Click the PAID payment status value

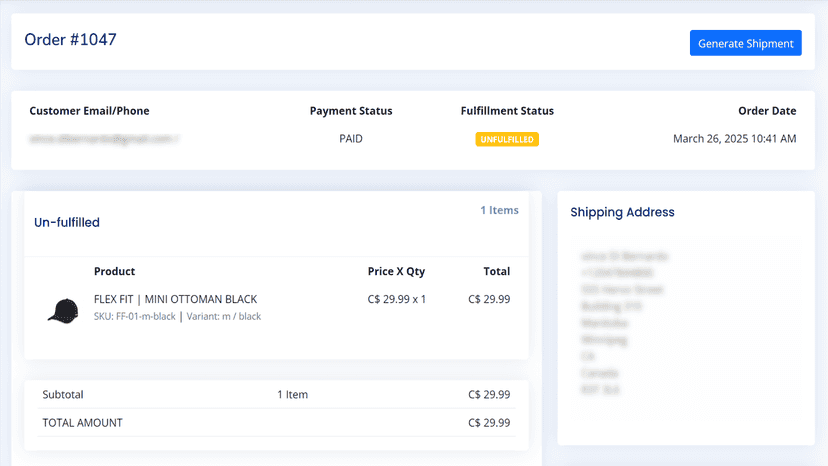(x=351, y=139)
